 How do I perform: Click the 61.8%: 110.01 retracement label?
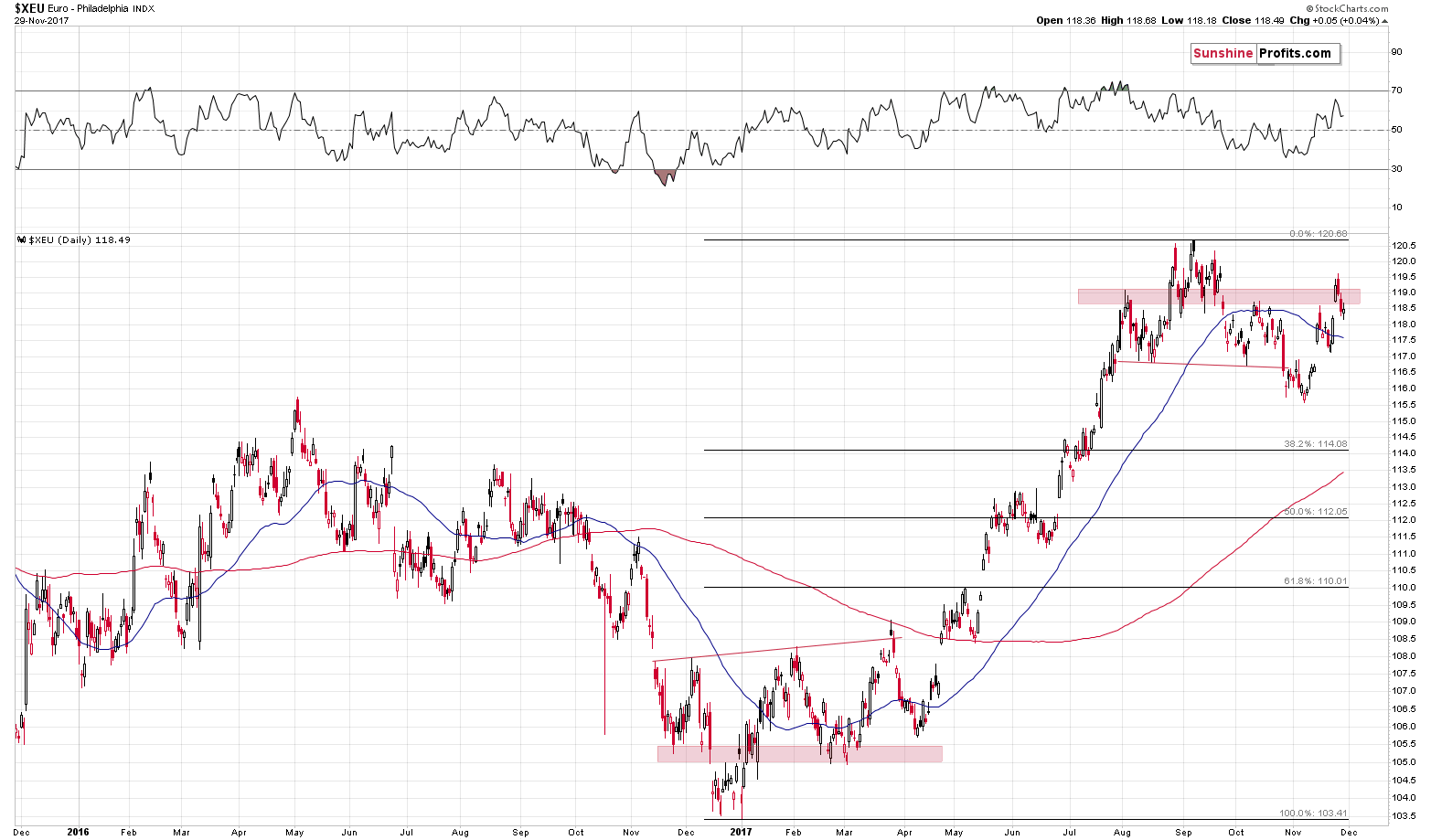point(1316,581)
